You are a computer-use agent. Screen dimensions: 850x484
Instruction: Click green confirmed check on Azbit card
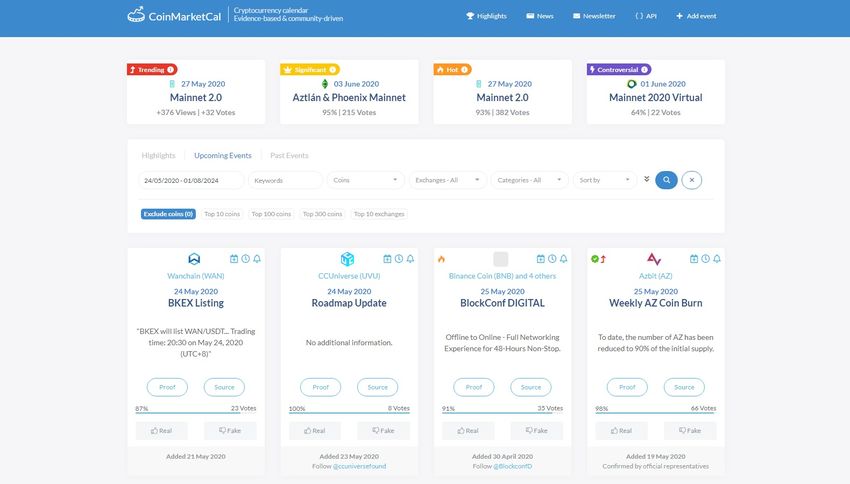tap(595, 259)
